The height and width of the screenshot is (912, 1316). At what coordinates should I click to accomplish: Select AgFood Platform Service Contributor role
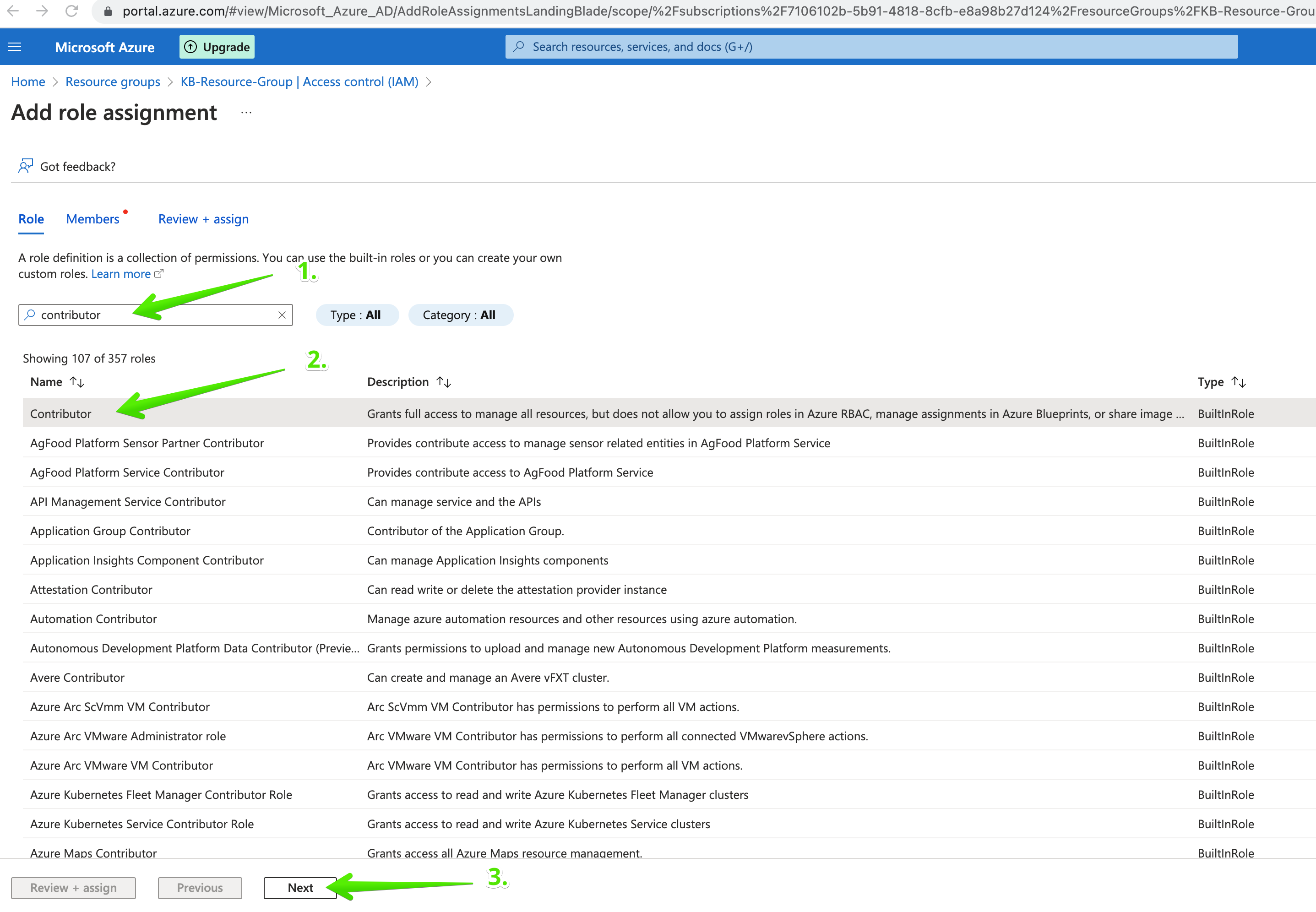click(x=669, y=472)
